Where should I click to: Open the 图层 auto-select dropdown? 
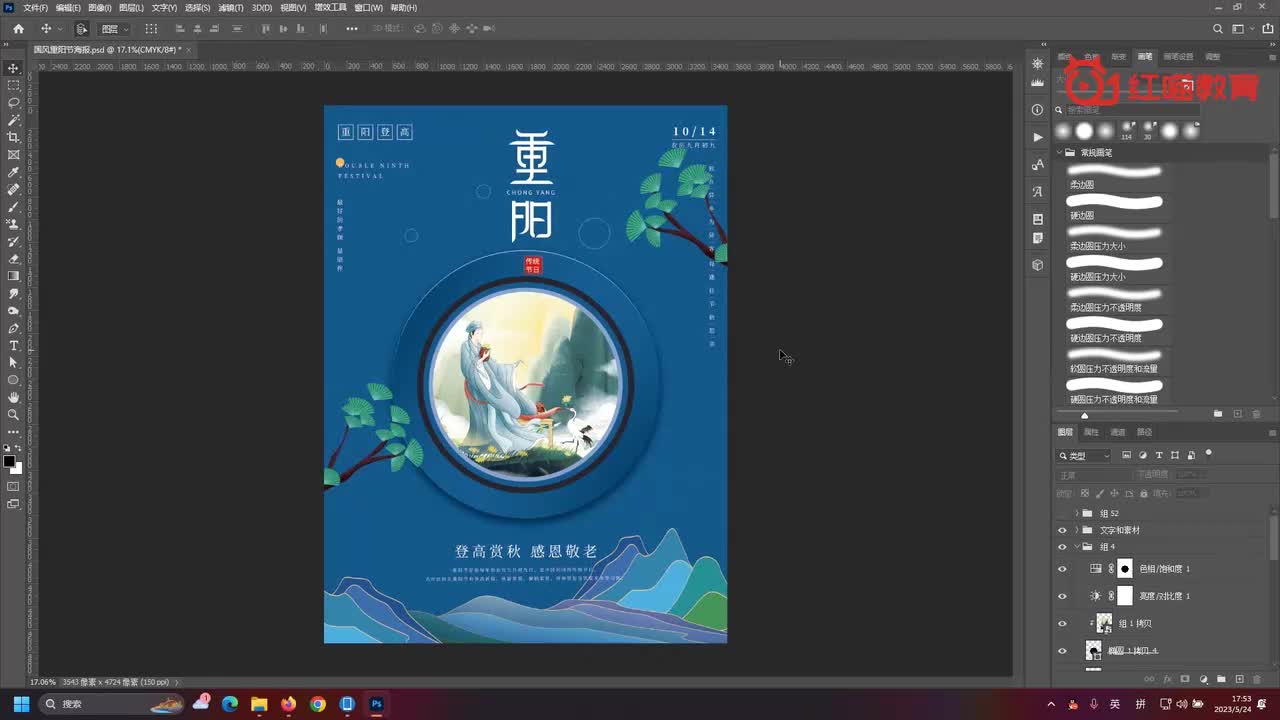114,29
